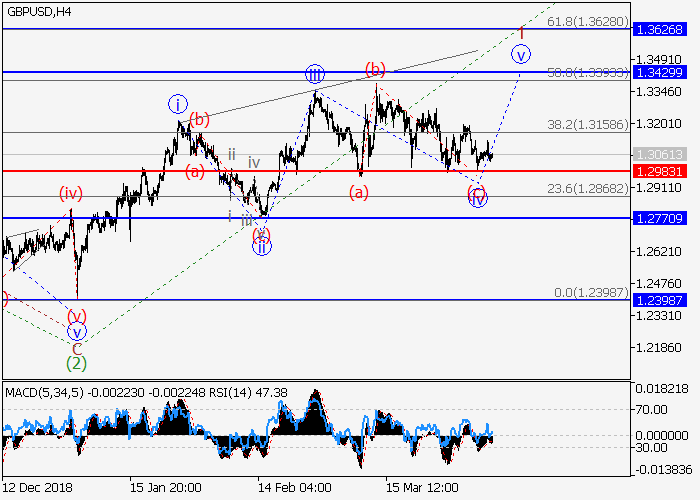
Task: Click the green (2) wave label
Action: click(x=76, y=364)
